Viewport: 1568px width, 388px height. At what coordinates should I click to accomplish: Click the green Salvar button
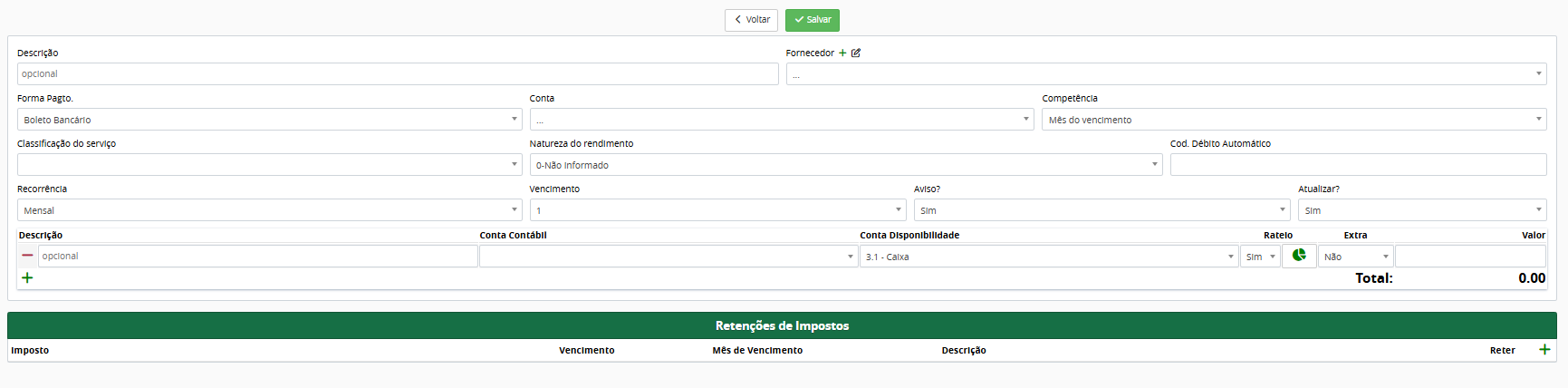[x=812, y=20]
